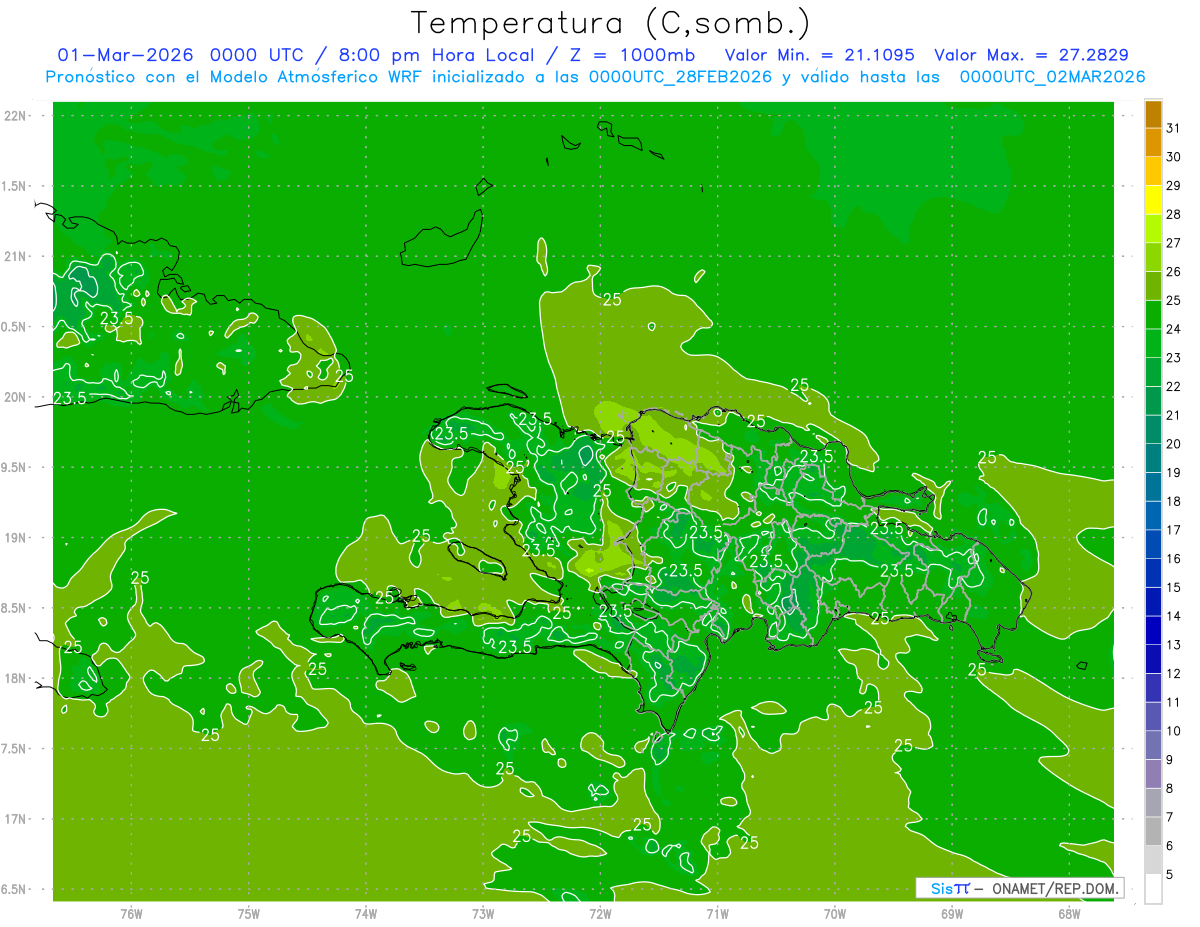Click the blue legend swatch between 15 and 16

click(x=1153, y=573)
